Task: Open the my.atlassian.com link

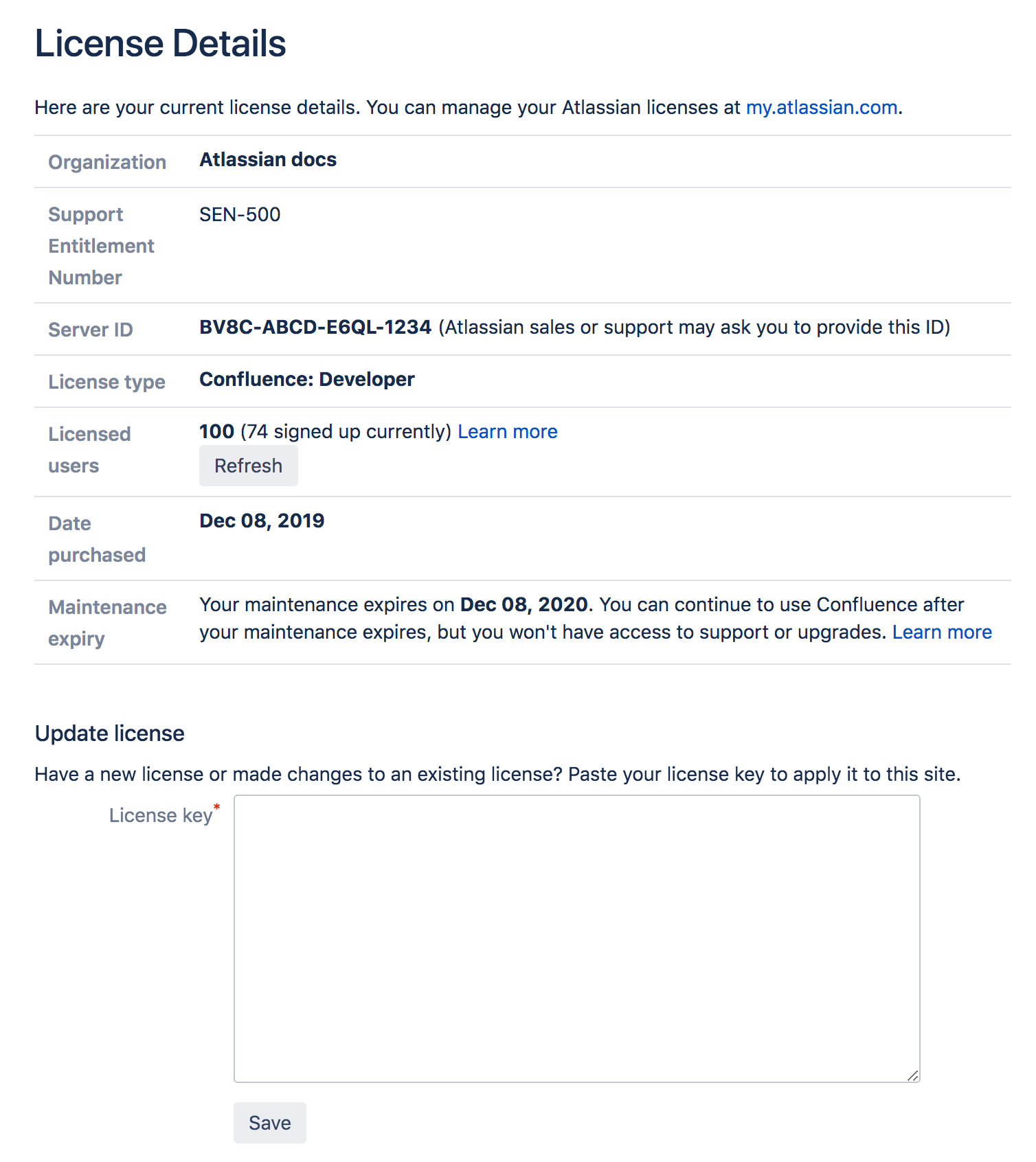Action: click(x=822, y=108)
